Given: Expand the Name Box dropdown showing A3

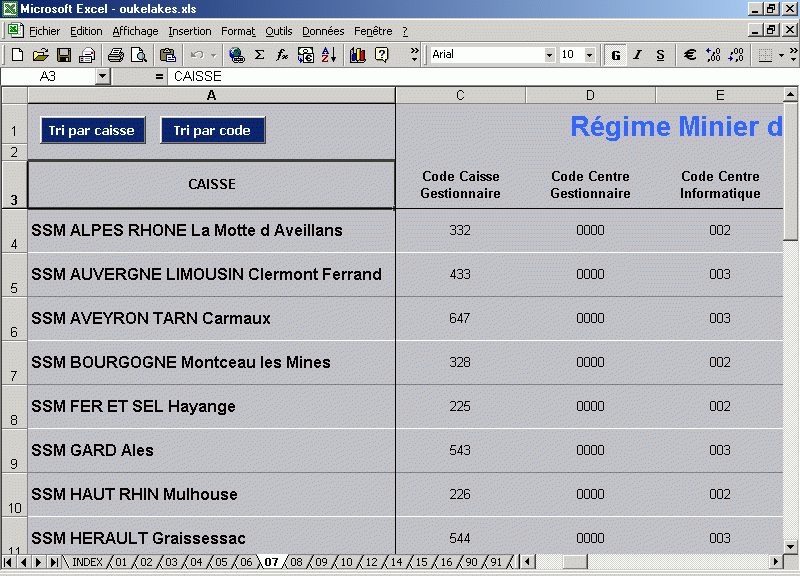Looking at the screenshot, I should [x=102, y=76].
